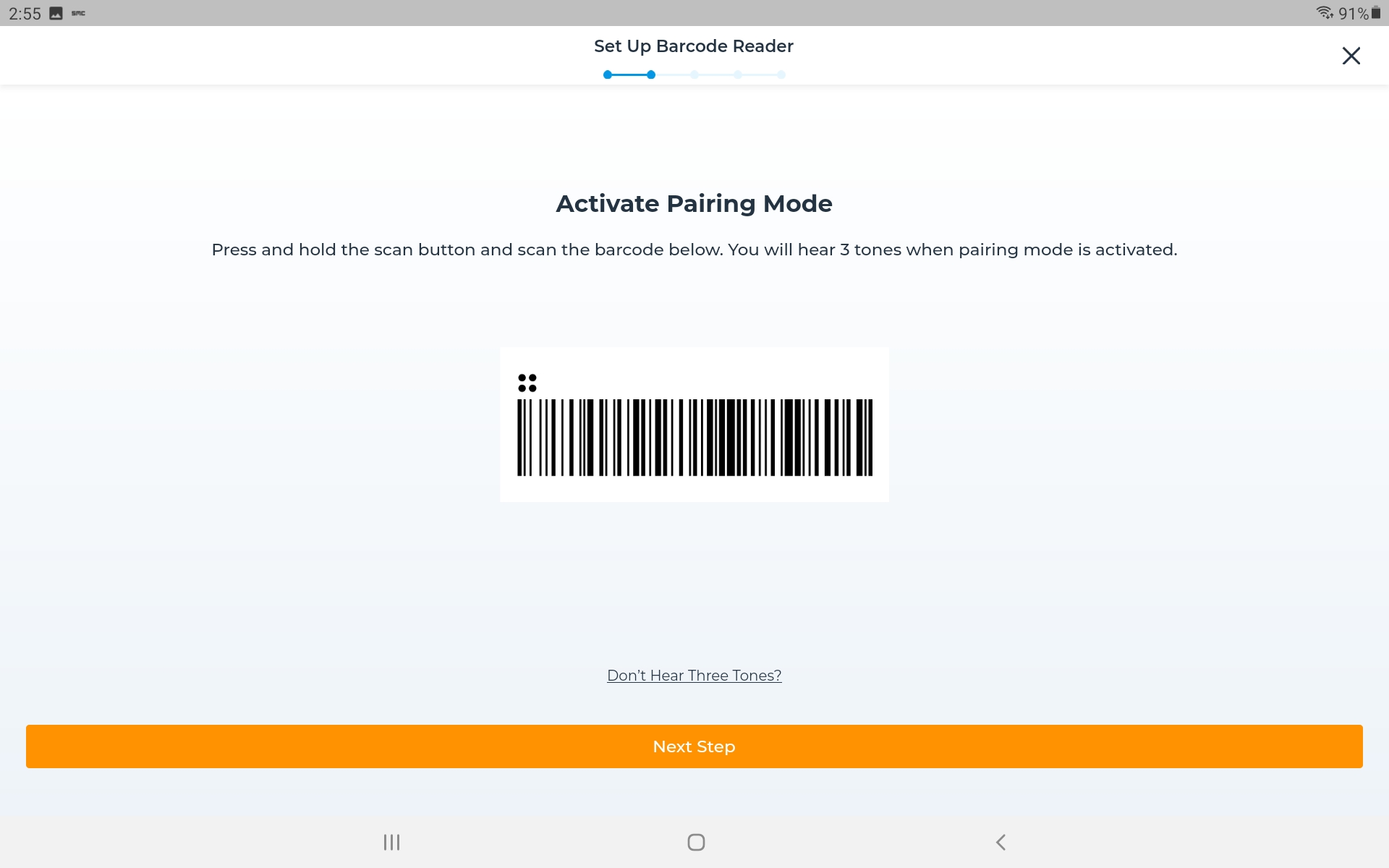Close the Set Up Barcode Reader wizard
The width and height of the screenshot is (1389, 868).
(1351, 56)
